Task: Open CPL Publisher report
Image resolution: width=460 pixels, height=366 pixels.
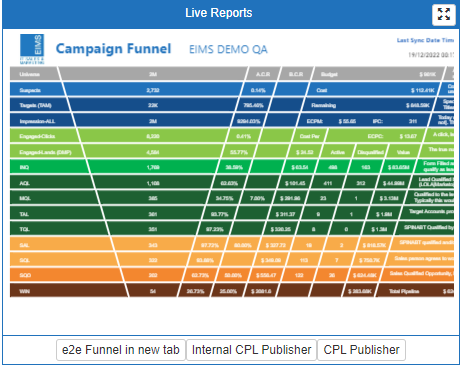Action: coord(361,350)
